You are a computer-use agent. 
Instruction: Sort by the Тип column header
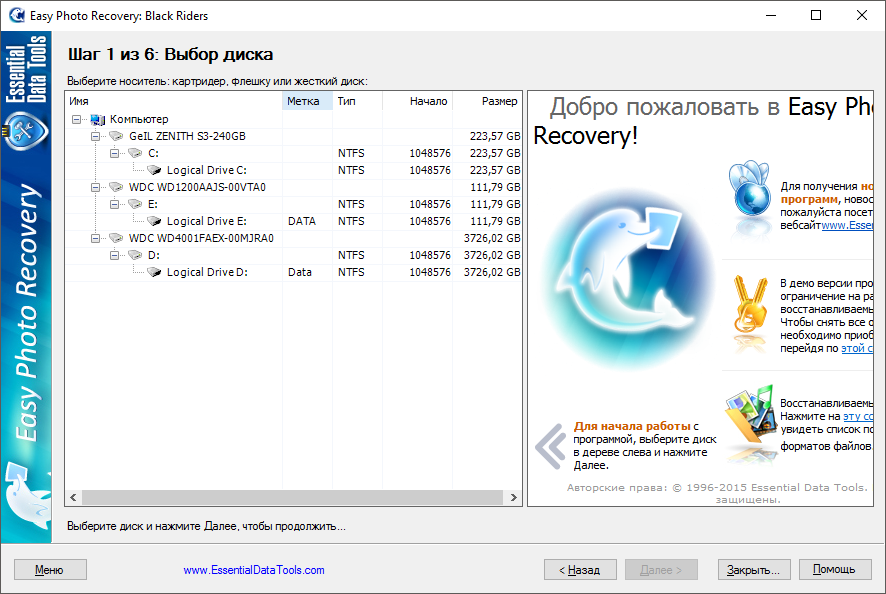click(x=357, y=101)
